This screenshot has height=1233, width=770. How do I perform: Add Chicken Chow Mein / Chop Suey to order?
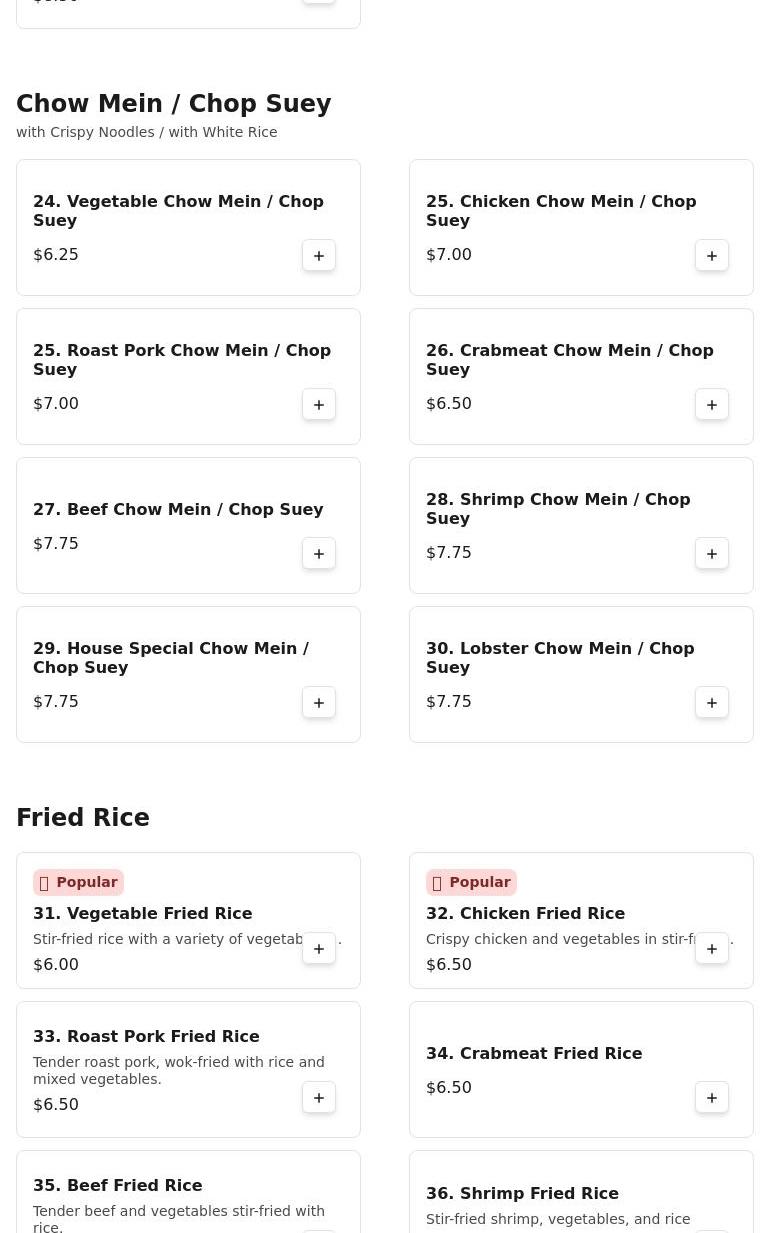(x=712, y=256)
